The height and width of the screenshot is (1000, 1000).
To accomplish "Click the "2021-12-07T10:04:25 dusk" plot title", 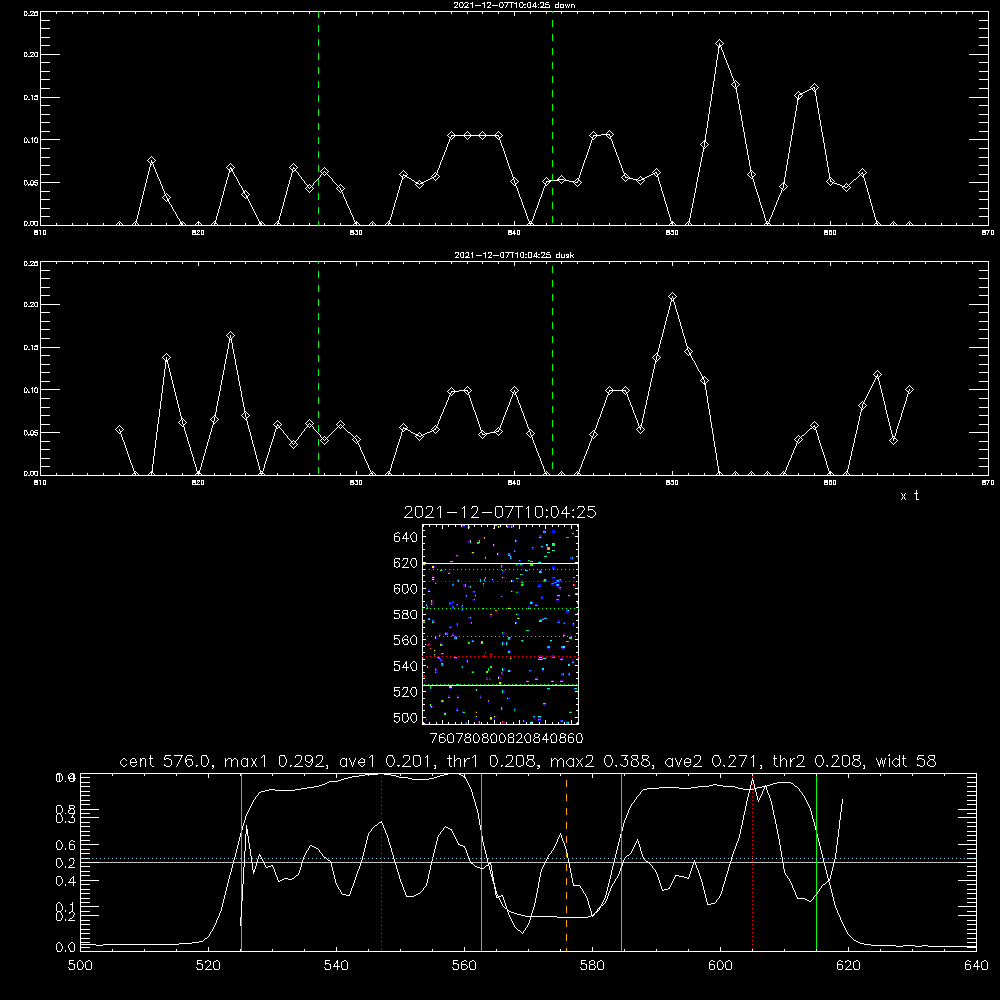I will (x=514, y=255).
